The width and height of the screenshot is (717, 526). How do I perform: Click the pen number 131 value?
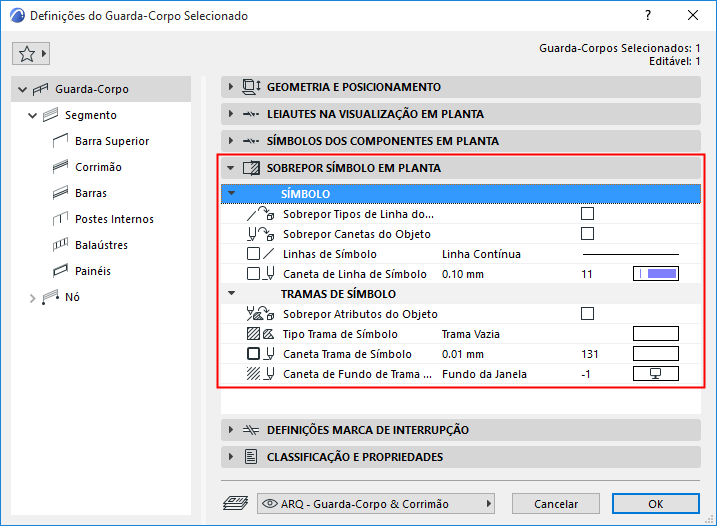(x=590, y=354)
